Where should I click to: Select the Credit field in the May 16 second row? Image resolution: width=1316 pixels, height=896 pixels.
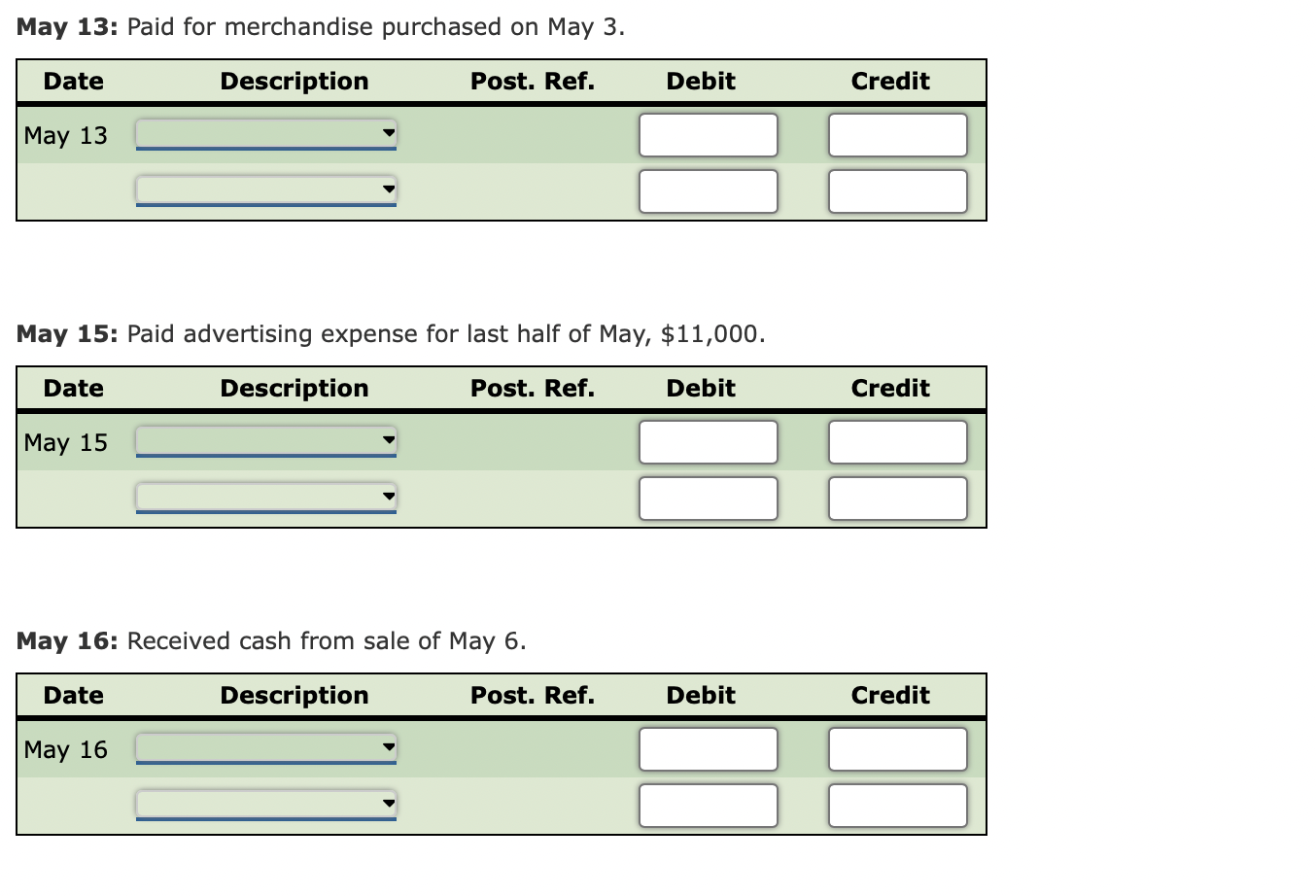(897, 805)
